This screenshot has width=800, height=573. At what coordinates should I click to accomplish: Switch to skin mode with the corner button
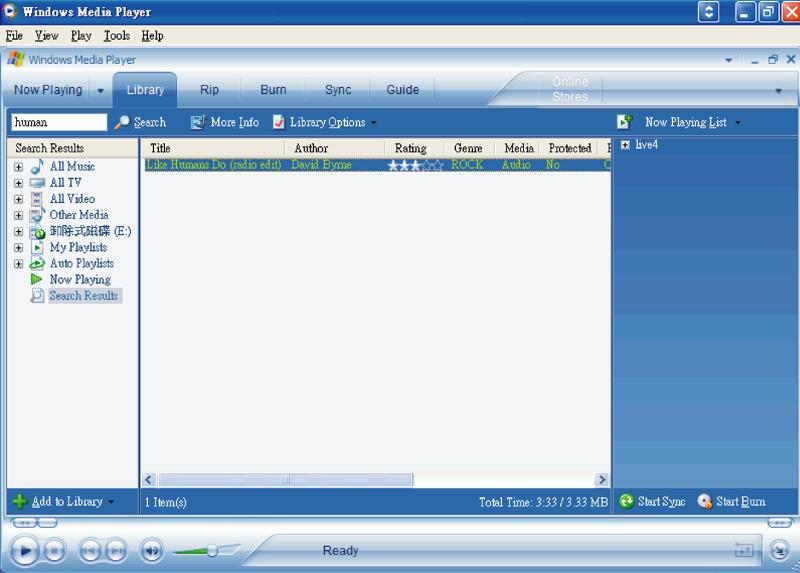pos(780,551)
